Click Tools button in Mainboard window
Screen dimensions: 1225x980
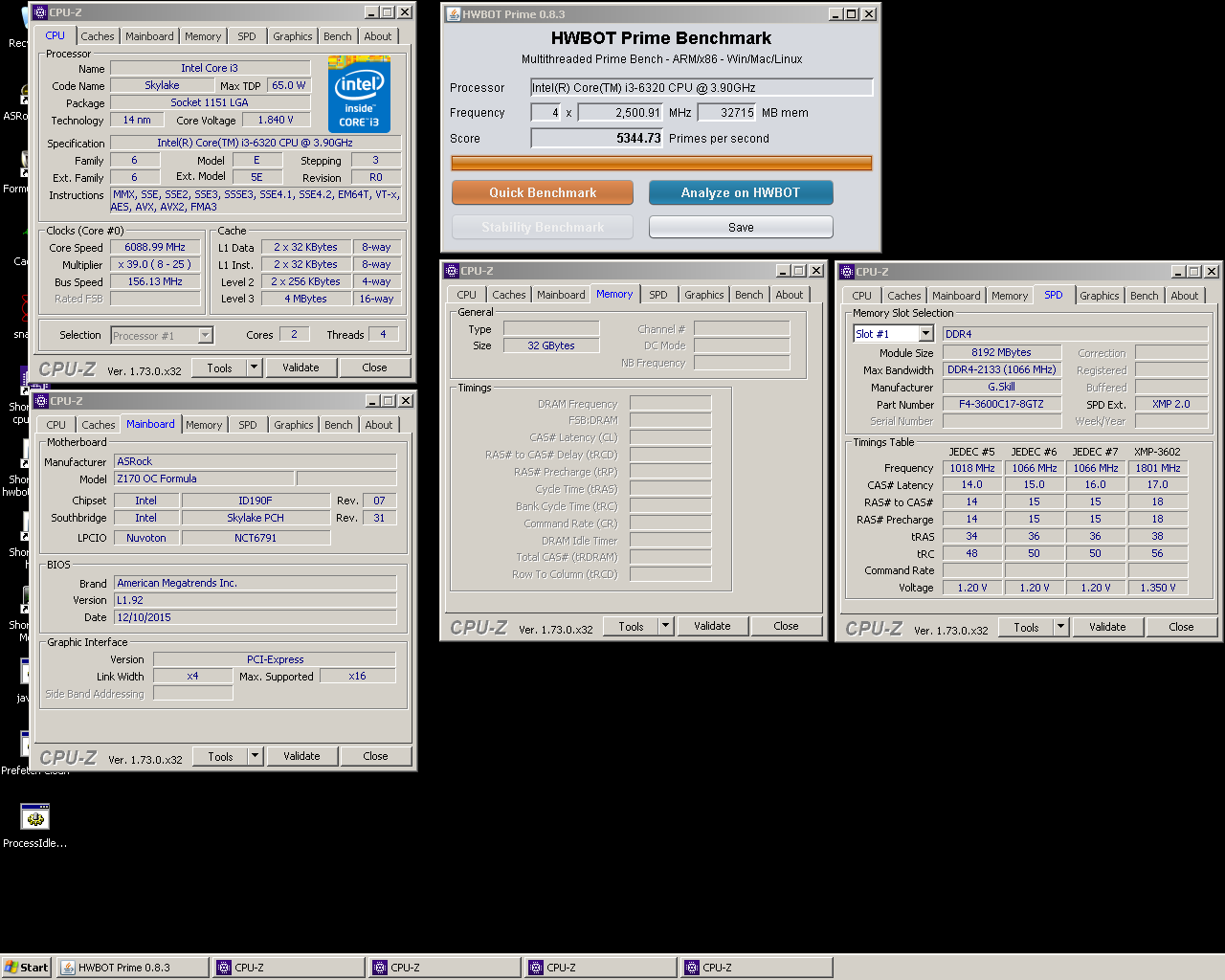coord(220,756)
